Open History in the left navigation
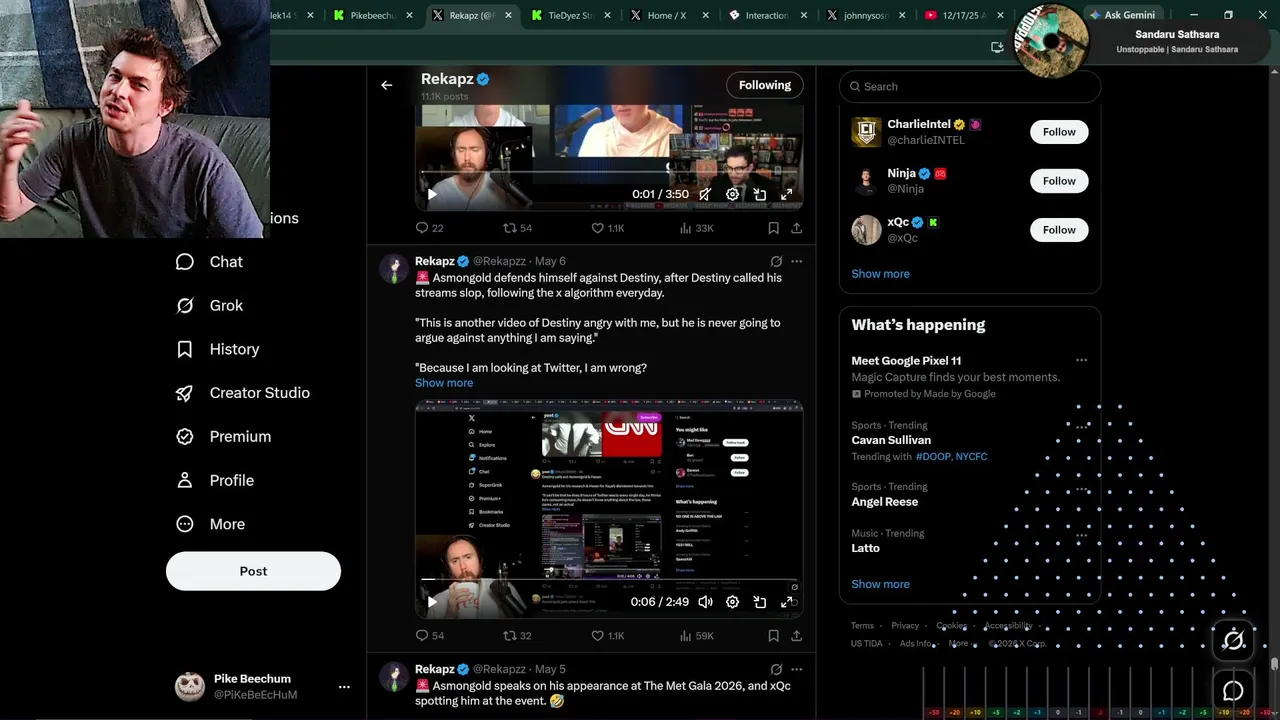The image size is (1280, 720). 217,349
